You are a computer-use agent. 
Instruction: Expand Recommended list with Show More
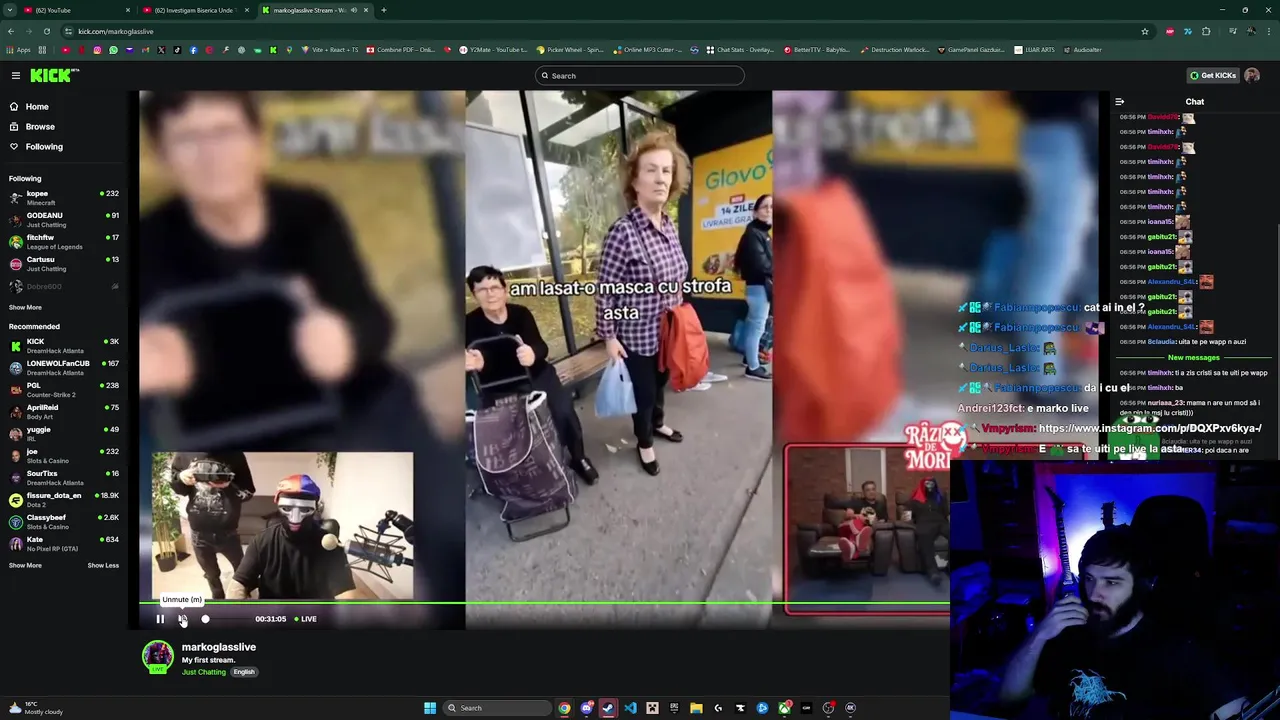[25, 566]
